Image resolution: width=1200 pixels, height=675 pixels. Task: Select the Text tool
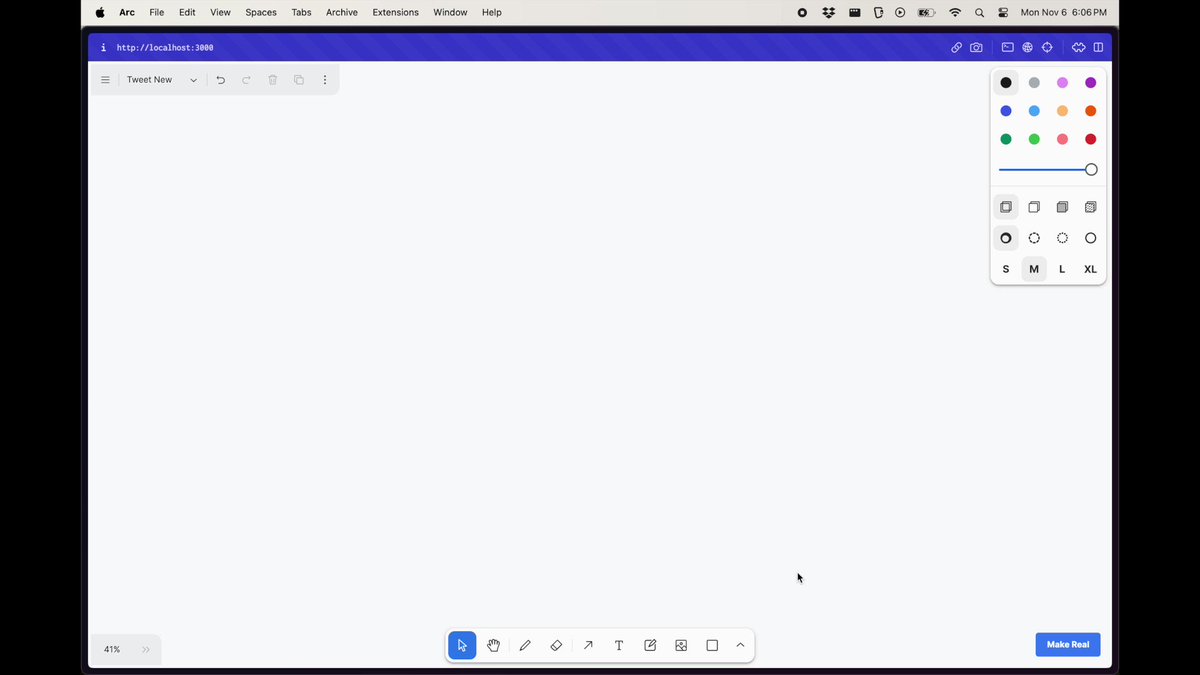619,645
